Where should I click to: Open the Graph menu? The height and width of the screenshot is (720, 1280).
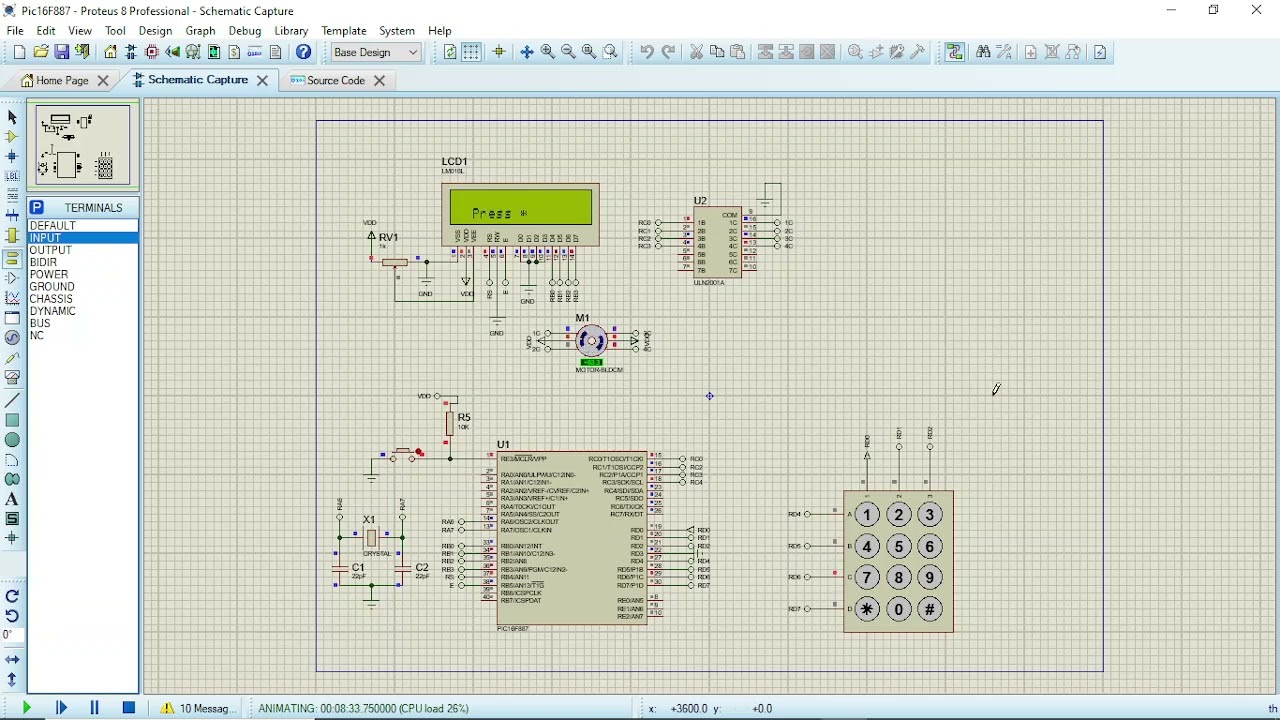point(200,31)
